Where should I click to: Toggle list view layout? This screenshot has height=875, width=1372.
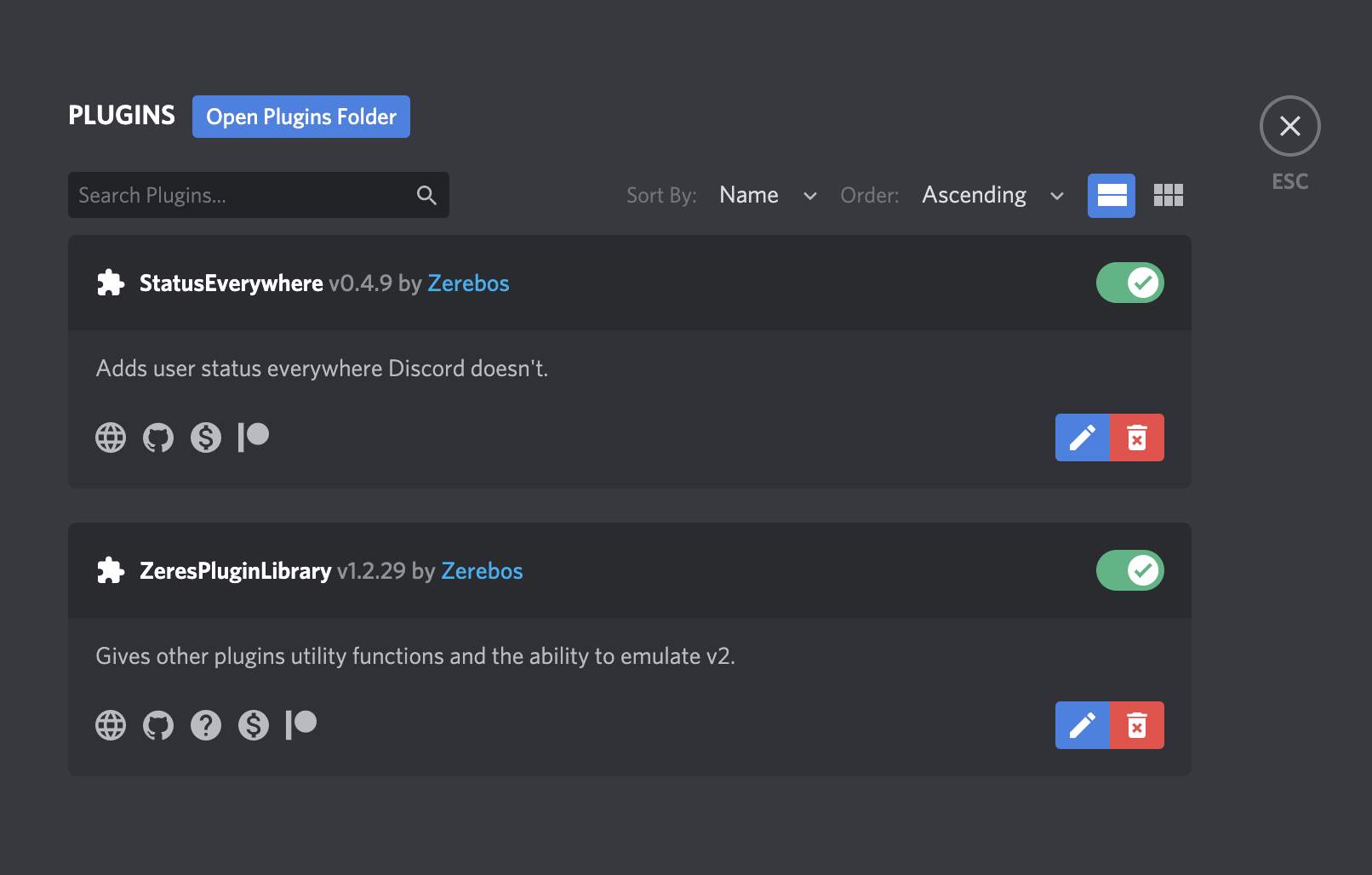1112,195
